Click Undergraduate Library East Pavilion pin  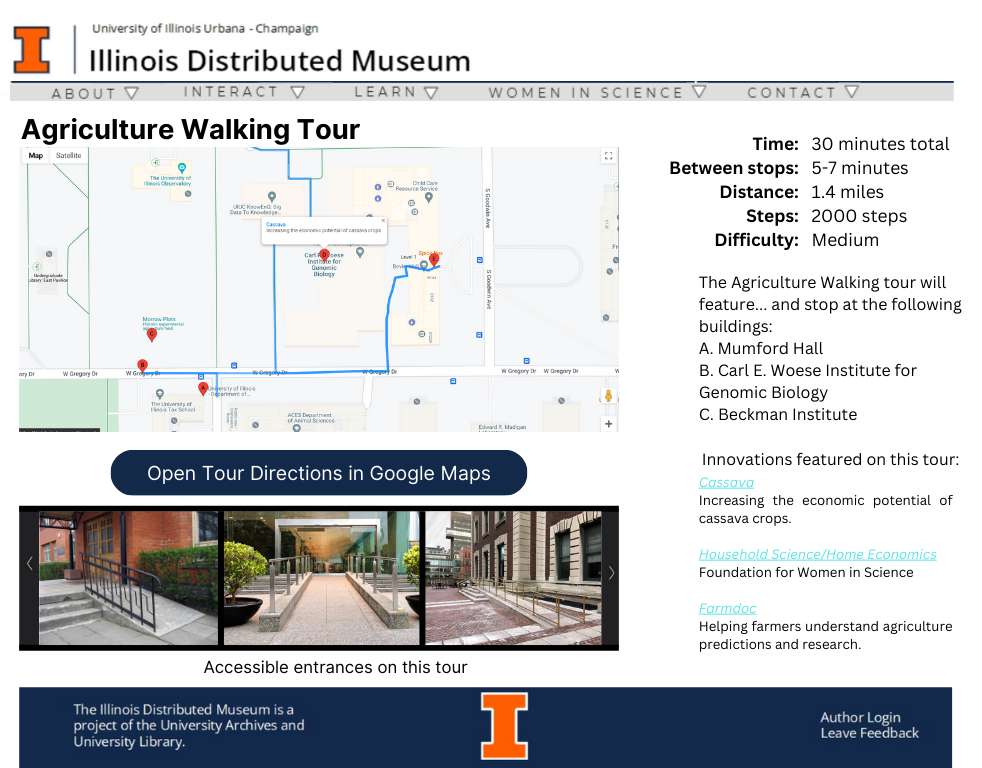tap(49, 254)
